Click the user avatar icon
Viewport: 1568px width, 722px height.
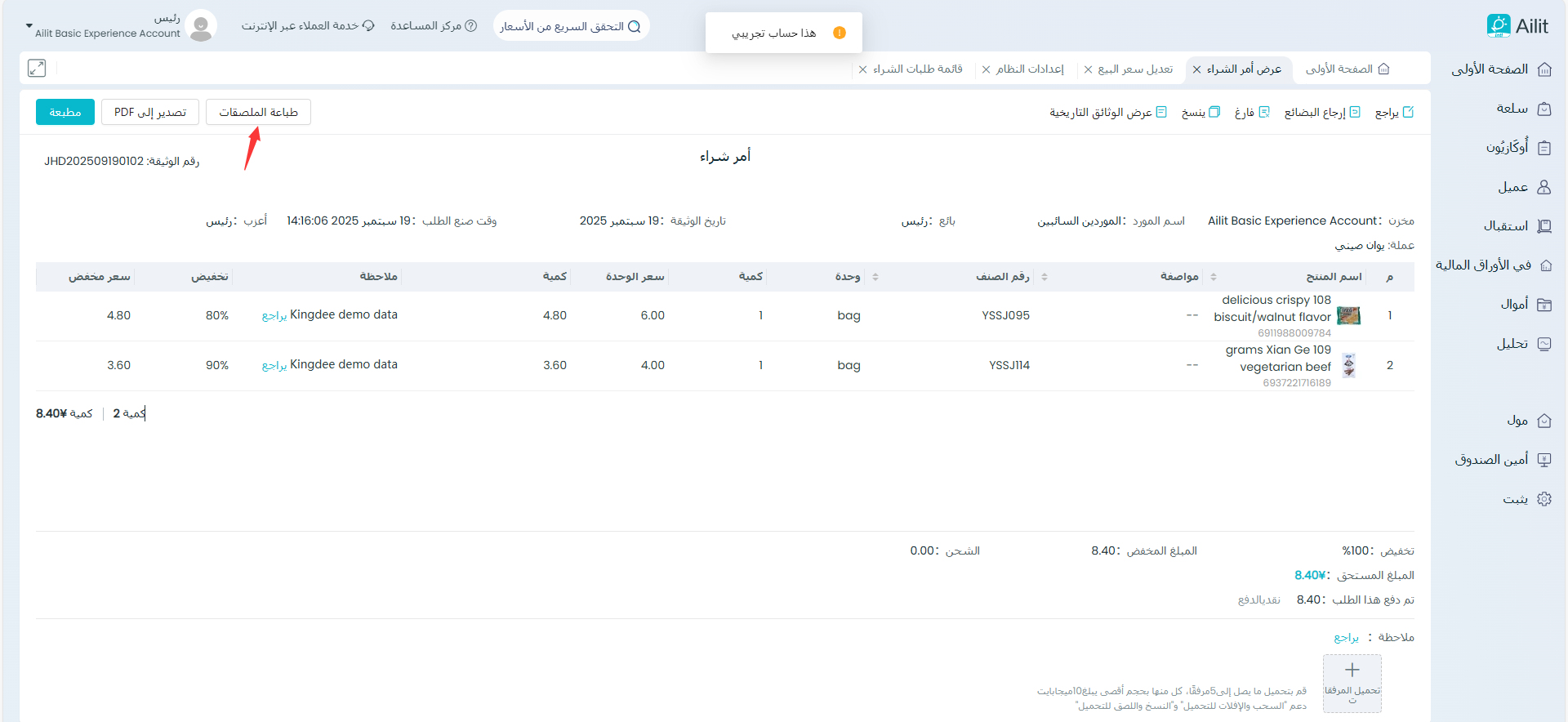tap(201, 26)
